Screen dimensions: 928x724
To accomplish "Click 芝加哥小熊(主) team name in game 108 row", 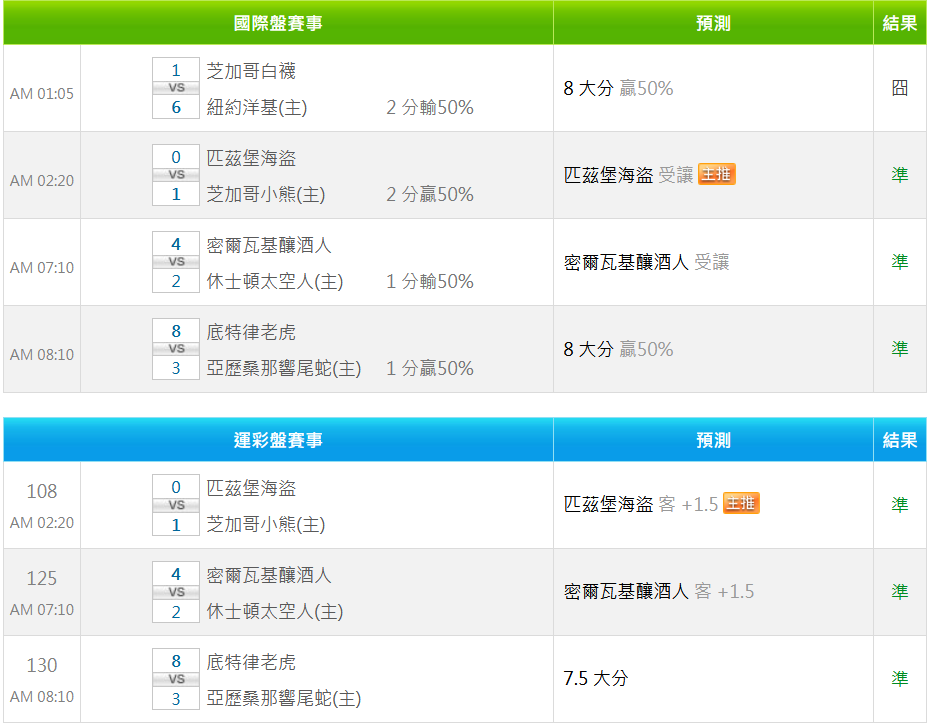I will (x=266, y=525).
